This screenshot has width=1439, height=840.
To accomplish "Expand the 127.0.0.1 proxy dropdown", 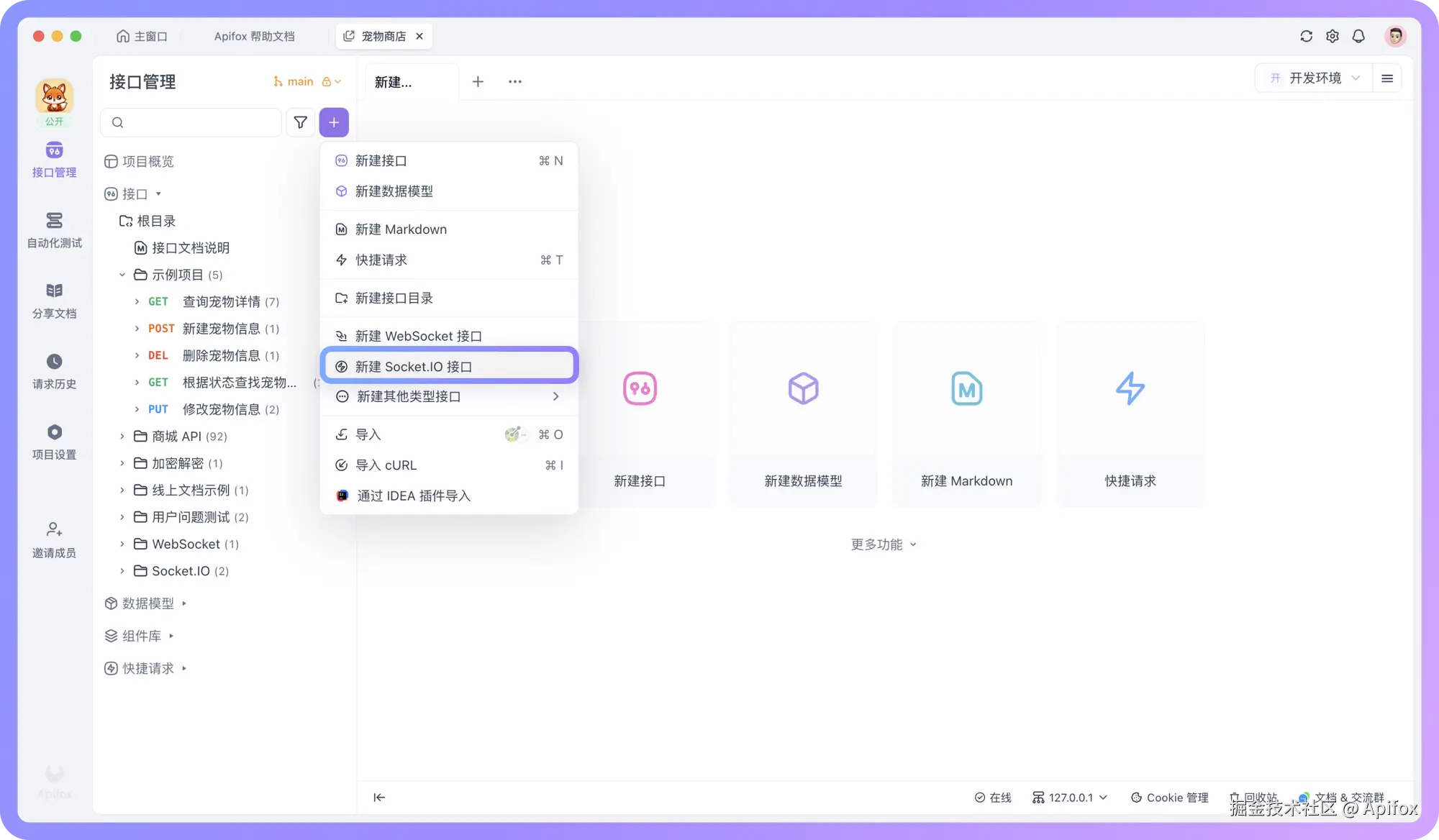I will point(1070,797).
